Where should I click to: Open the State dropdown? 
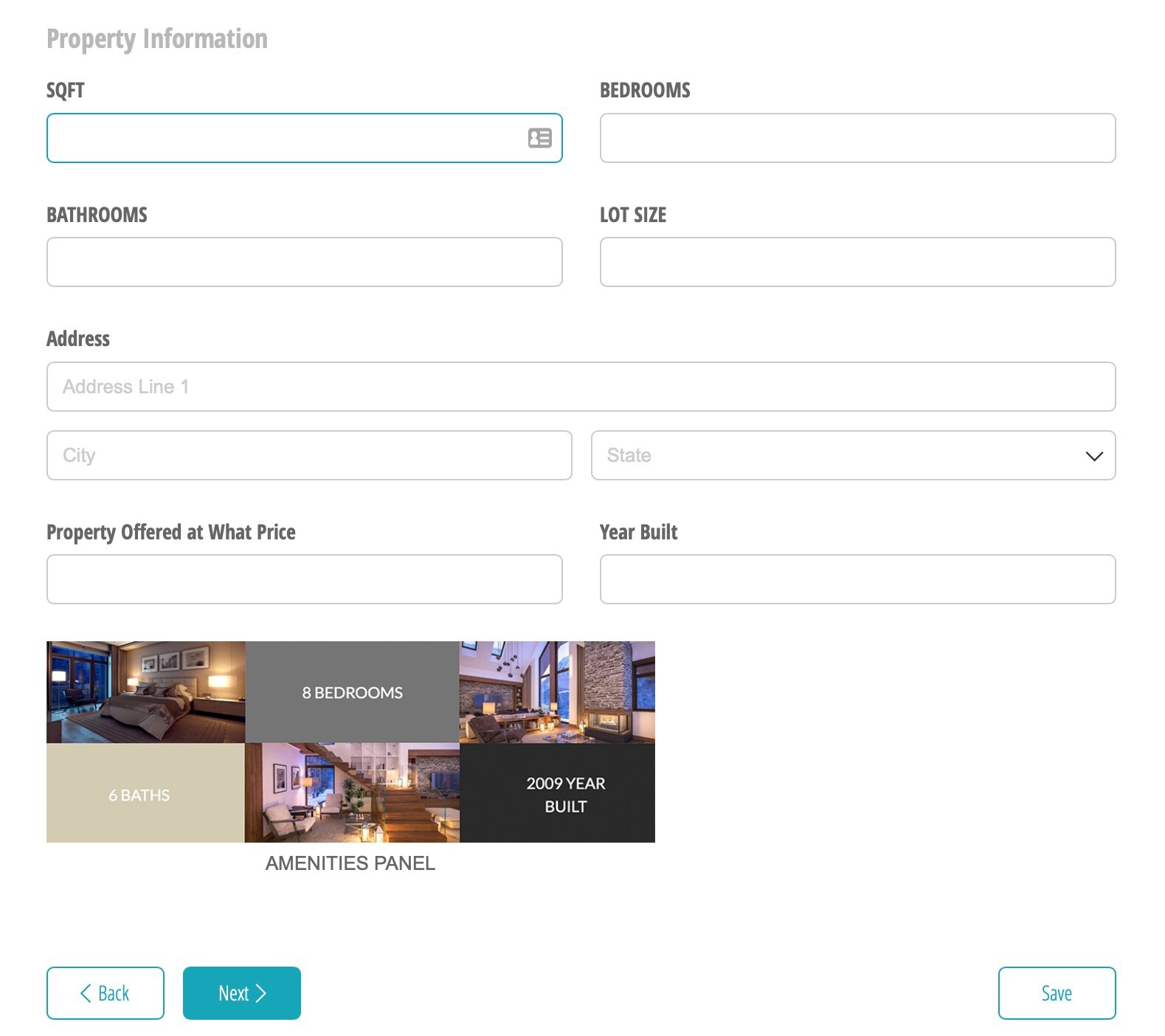point(853,455)
